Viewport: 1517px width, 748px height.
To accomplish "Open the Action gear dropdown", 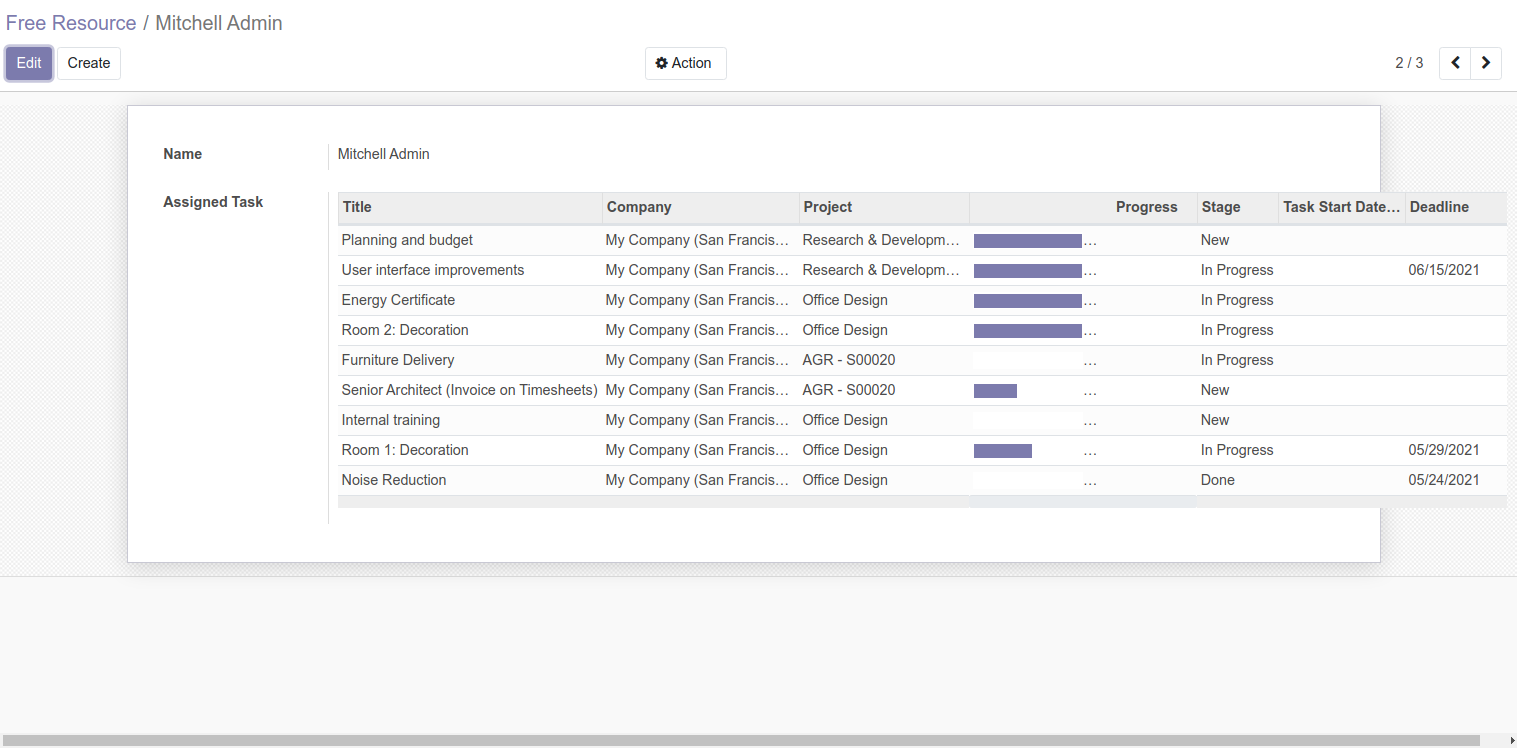I will [x=685, y=63].
